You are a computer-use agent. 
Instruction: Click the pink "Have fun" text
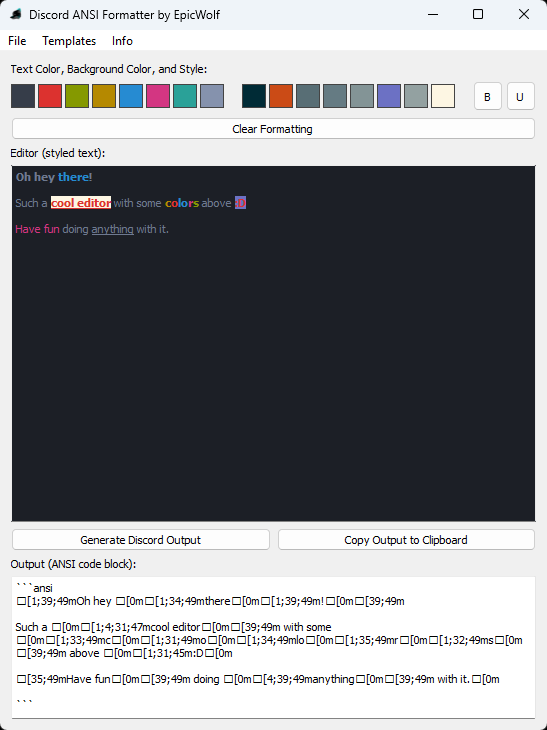pos(37,229)
